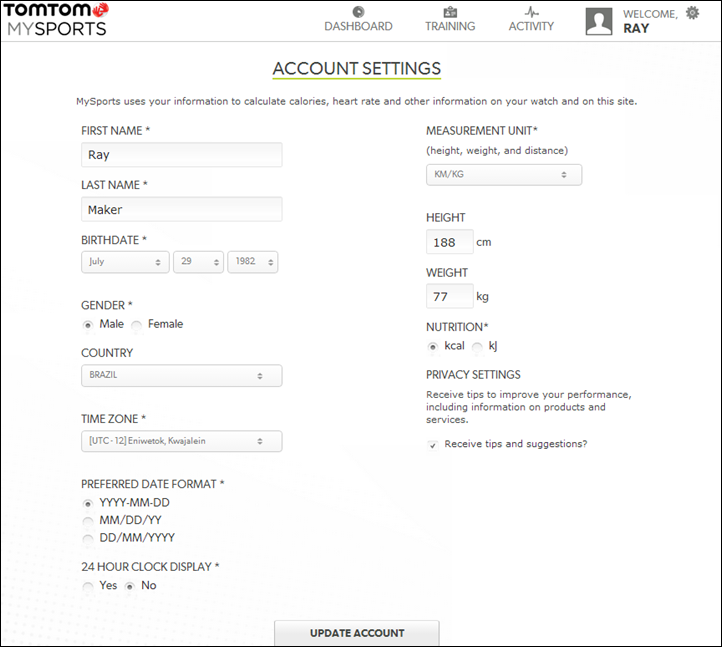Select the Male gender option

[87, 325]
